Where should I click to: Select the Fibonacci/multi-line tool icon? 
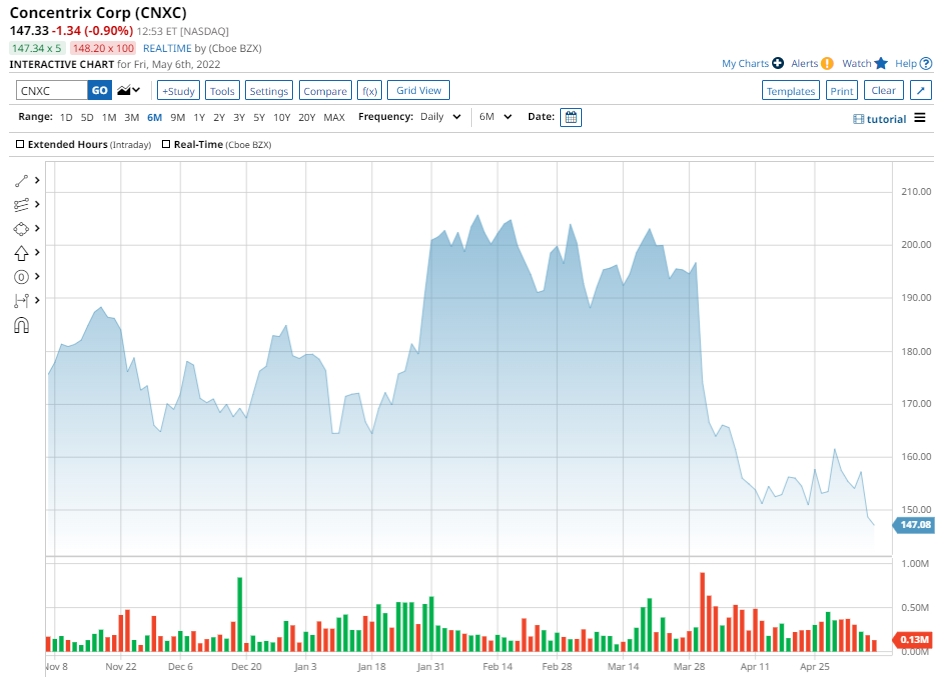pyautogui.click(x=21, y=205)
